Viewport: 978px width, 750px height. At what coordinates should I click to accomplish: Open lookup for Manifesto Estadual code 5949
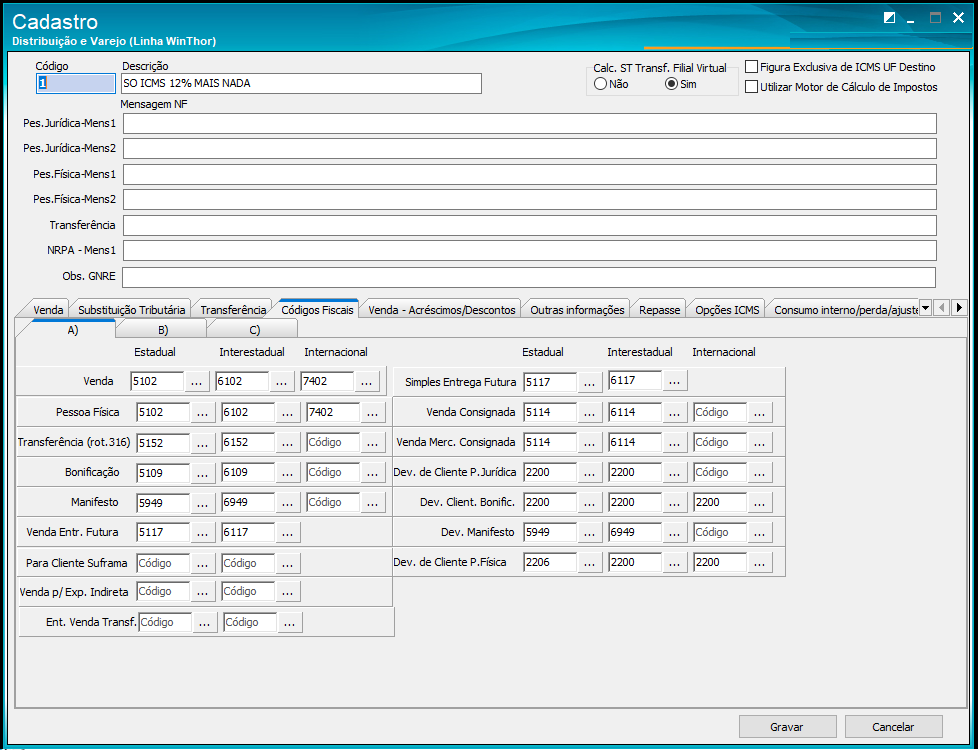point(202,502)
